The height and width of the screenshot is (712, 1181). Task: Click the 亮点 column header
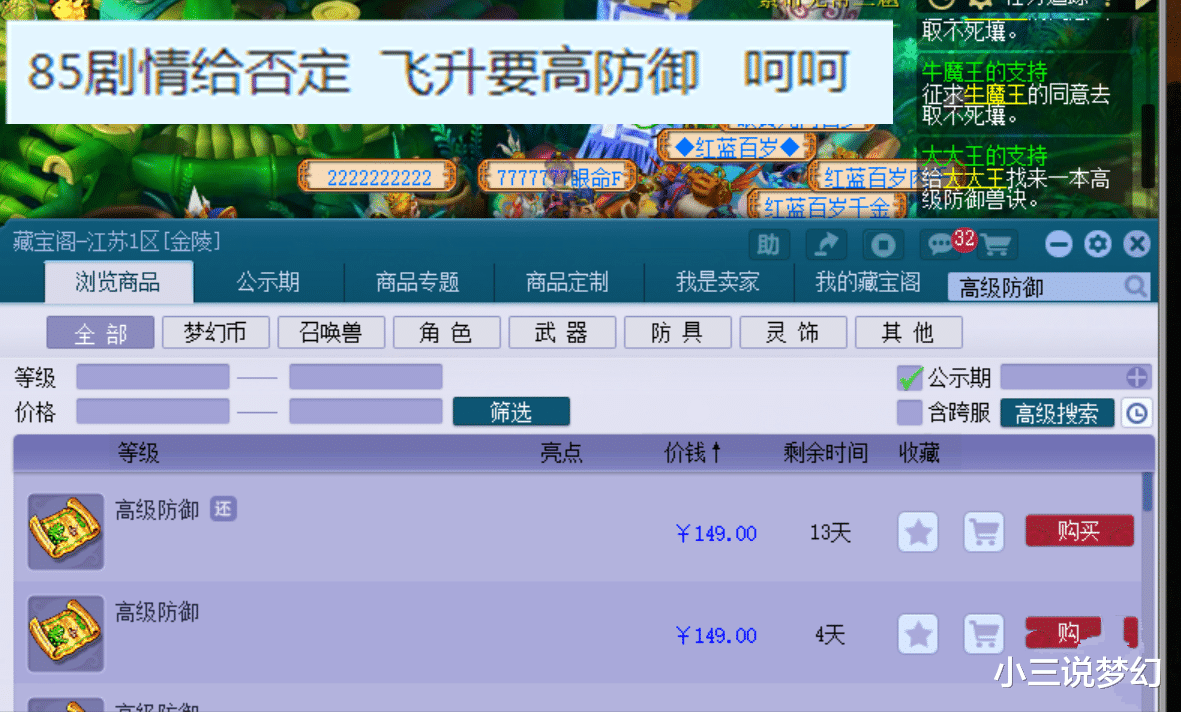tap(561, 453)
